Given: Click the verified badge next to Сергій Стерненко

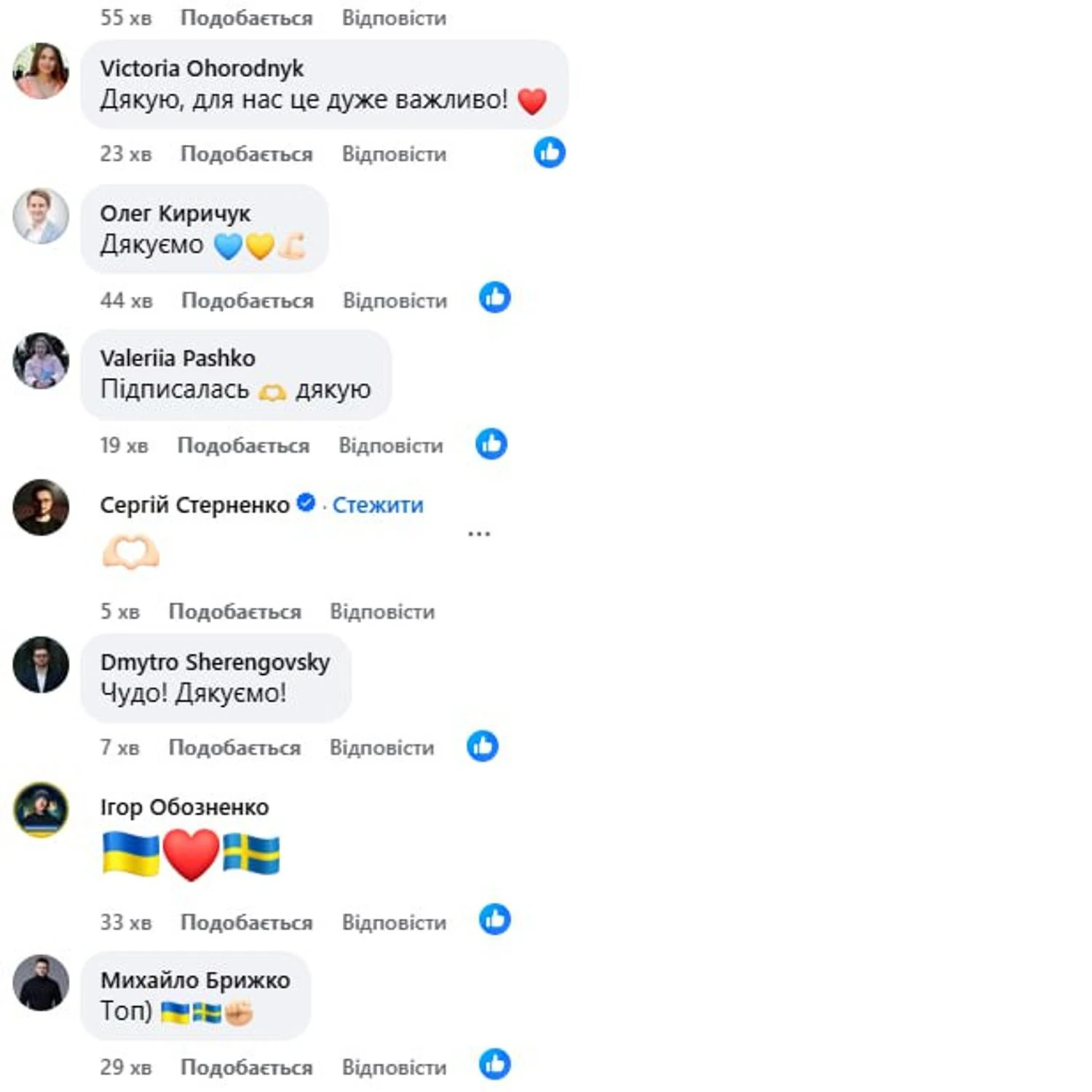Looking at the screenshot, I should pos(306,502).
